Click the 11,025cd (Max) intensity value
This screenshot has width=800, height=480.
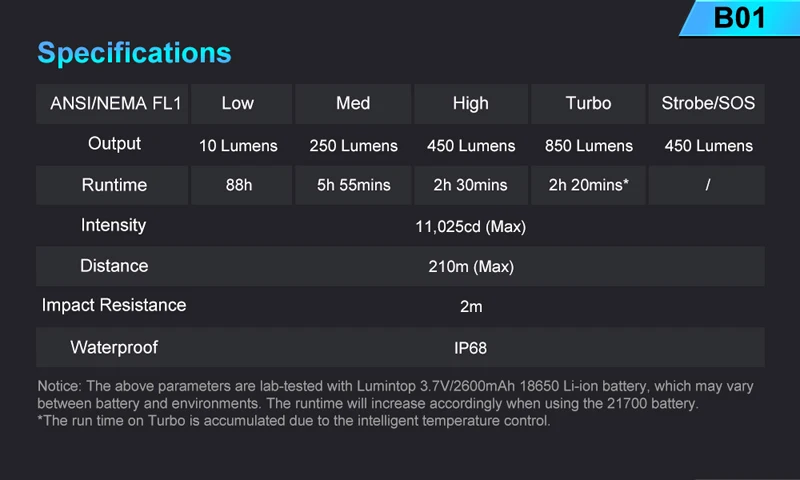[x=470, y=226]
